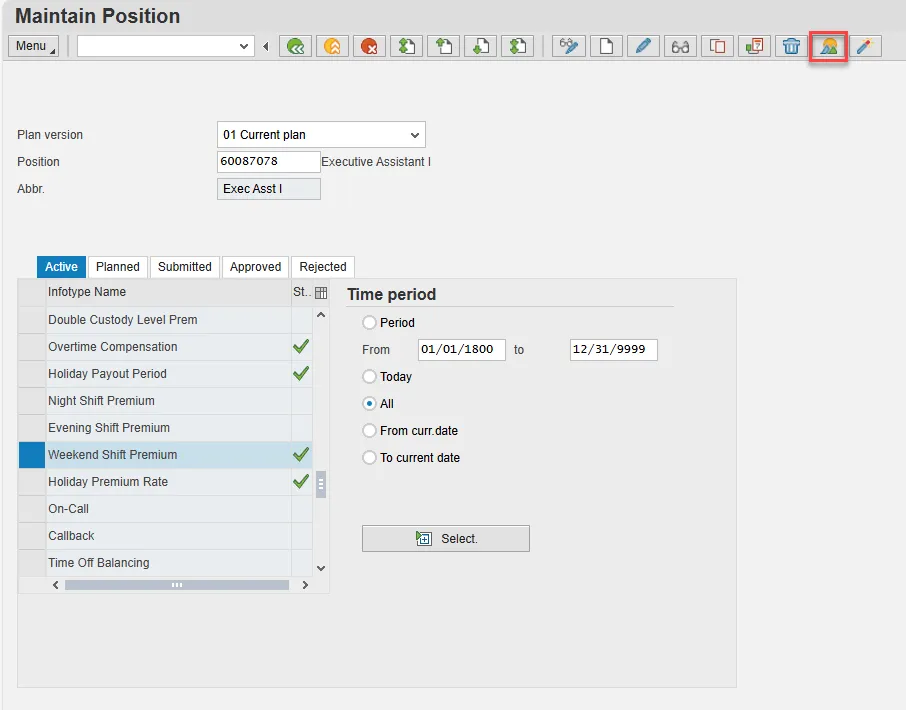Click the red Cancel toolbar icon
The image size is (906, 710).
pos(369,46)
